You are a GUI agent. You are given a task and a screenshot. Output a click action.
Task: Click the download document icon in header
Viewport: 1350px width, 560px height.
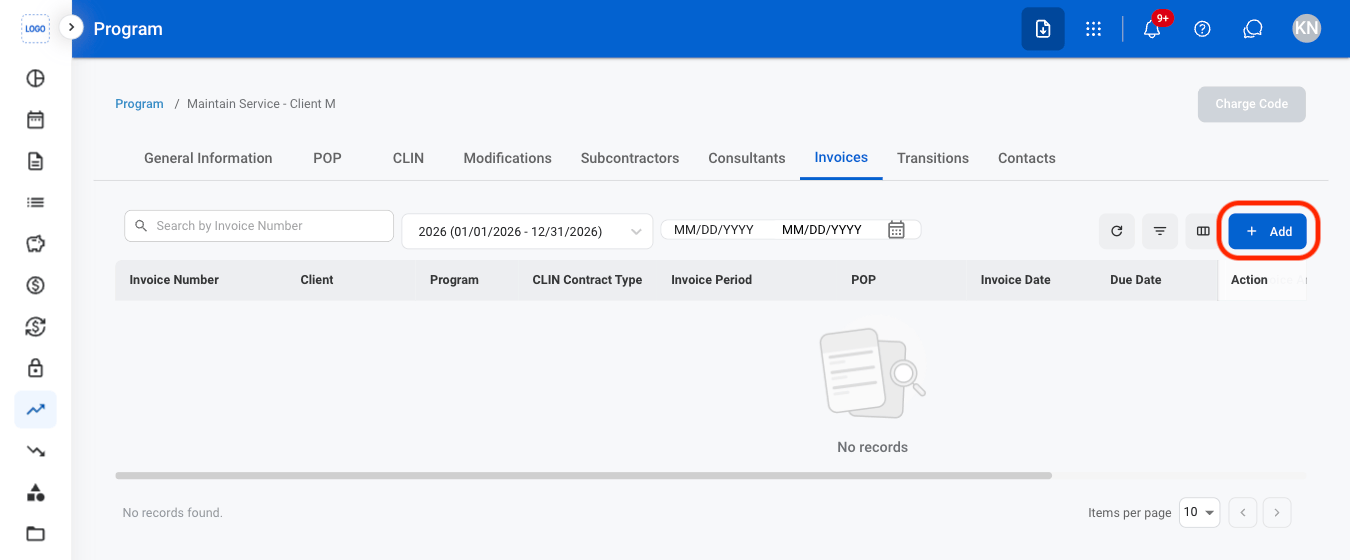tap(1043, 29)
